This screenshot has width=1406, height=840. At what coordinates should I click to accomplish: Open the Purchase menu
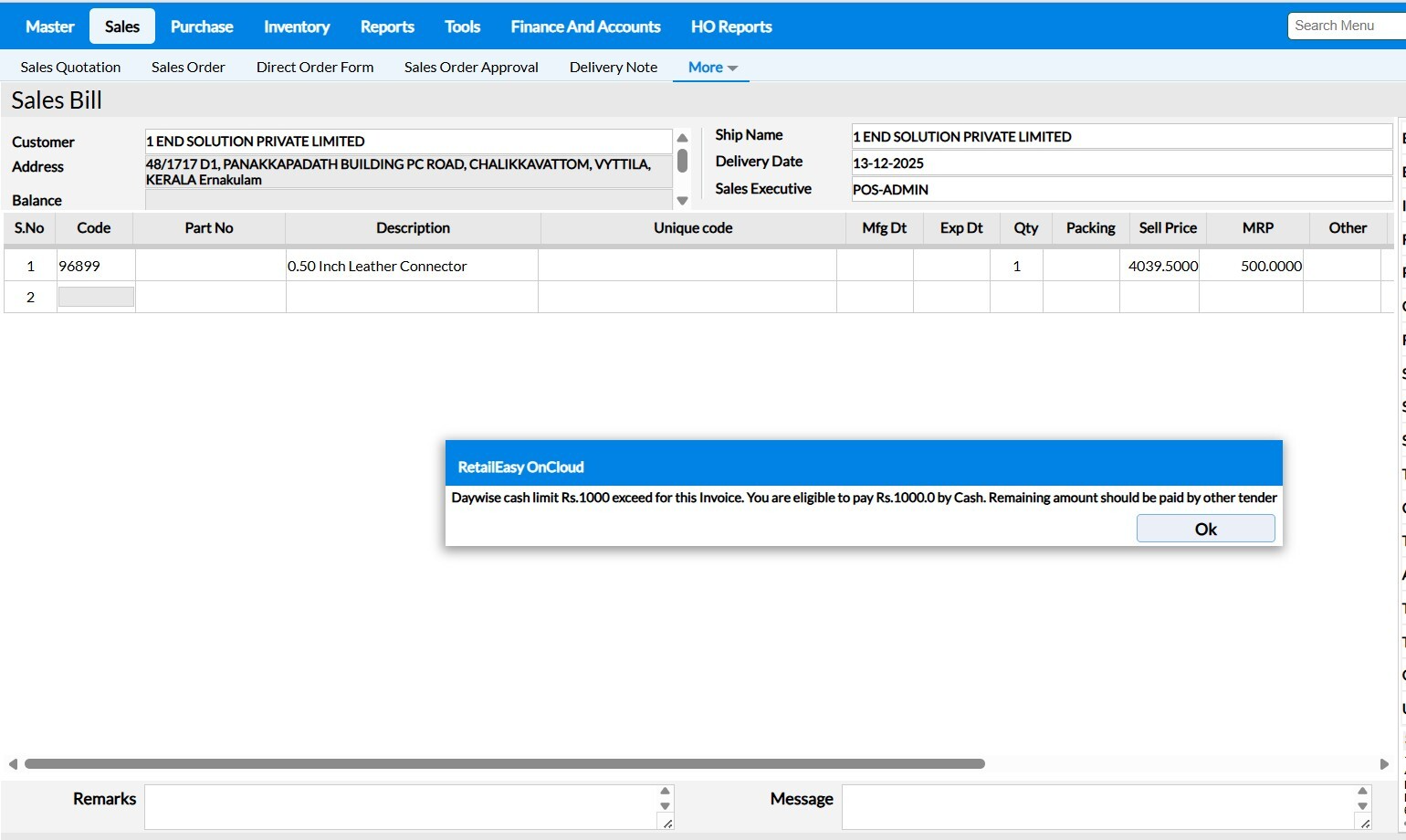202,26
